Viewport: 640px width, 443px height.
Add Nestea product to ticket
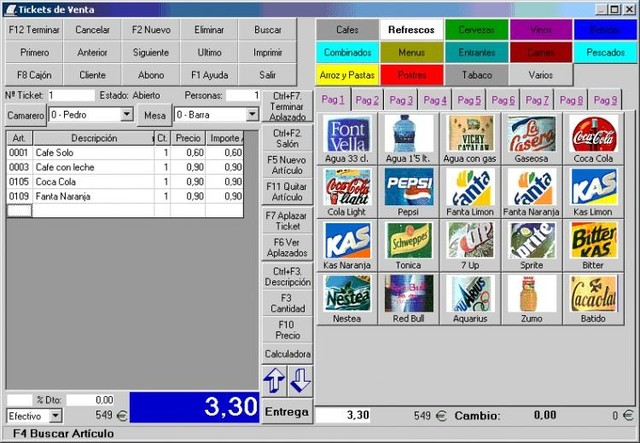click(347, 299)
